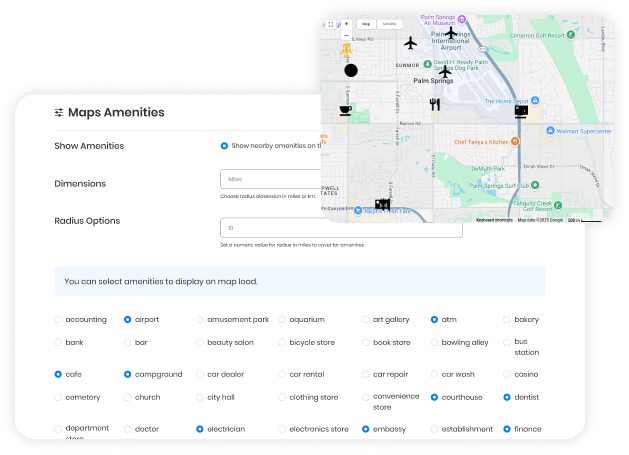Image resolution: width=629 pixels, height=455 pixels.
Task: Click the Pegman Street View icon
Action: click(347, 50)
